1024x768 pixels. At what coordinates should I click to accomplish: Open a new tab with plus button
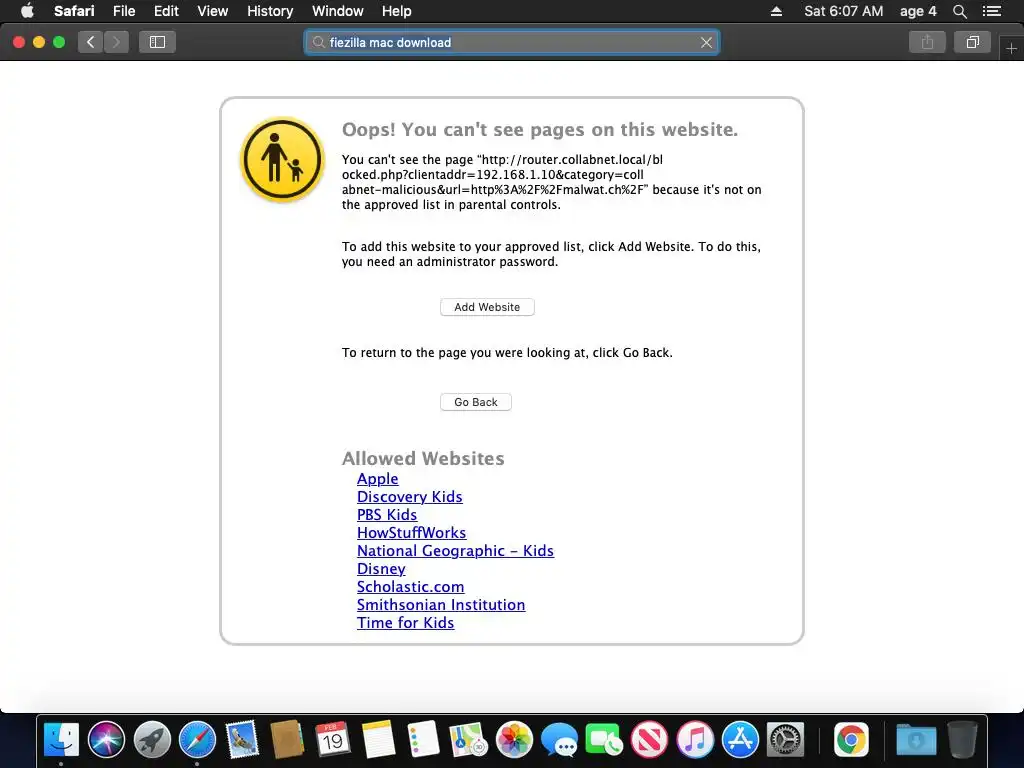(1011, 48)
